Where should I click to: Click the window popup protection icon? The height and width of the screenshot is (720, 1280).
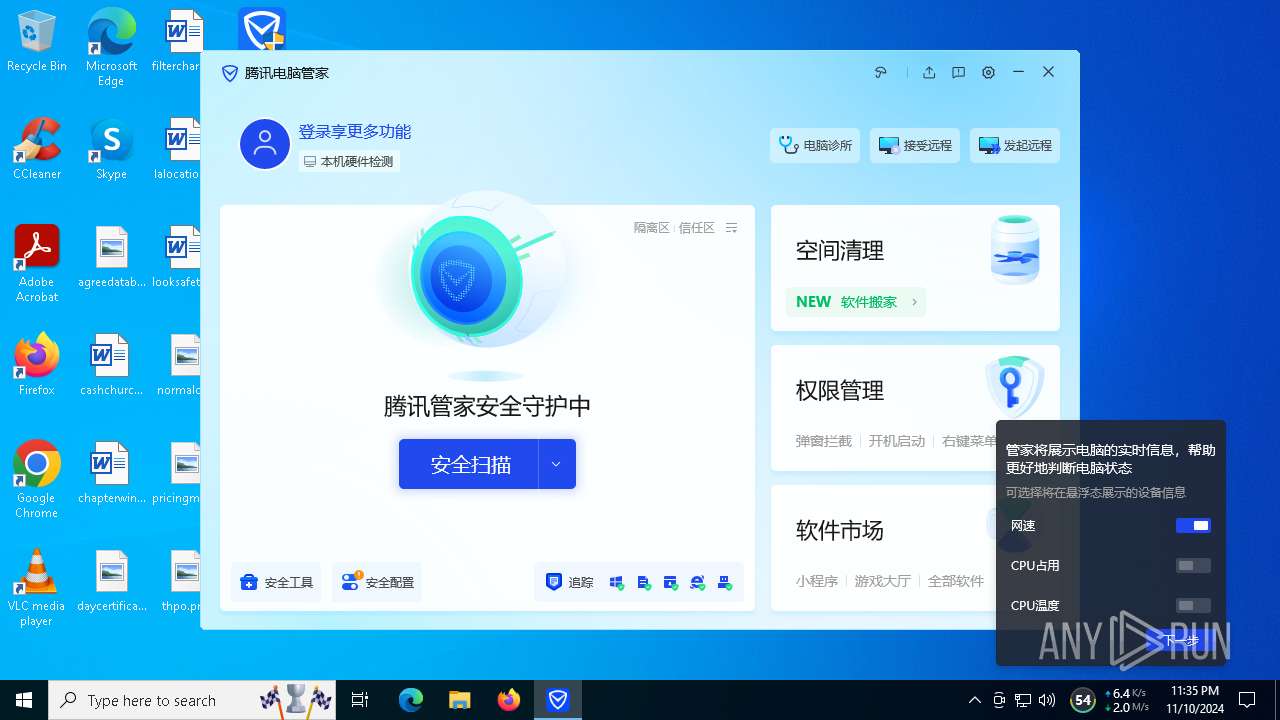(671, 582)
